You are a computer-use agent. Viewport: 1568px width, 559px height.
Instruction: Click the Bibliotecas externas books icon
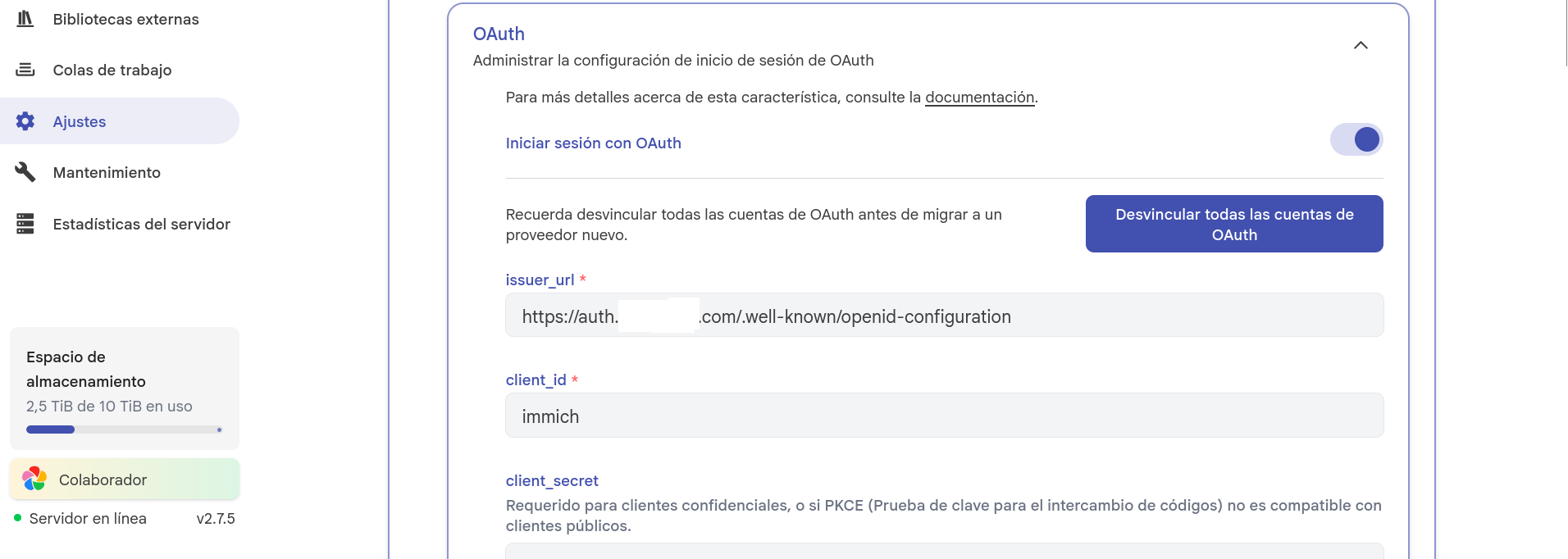tap(25, 19)
